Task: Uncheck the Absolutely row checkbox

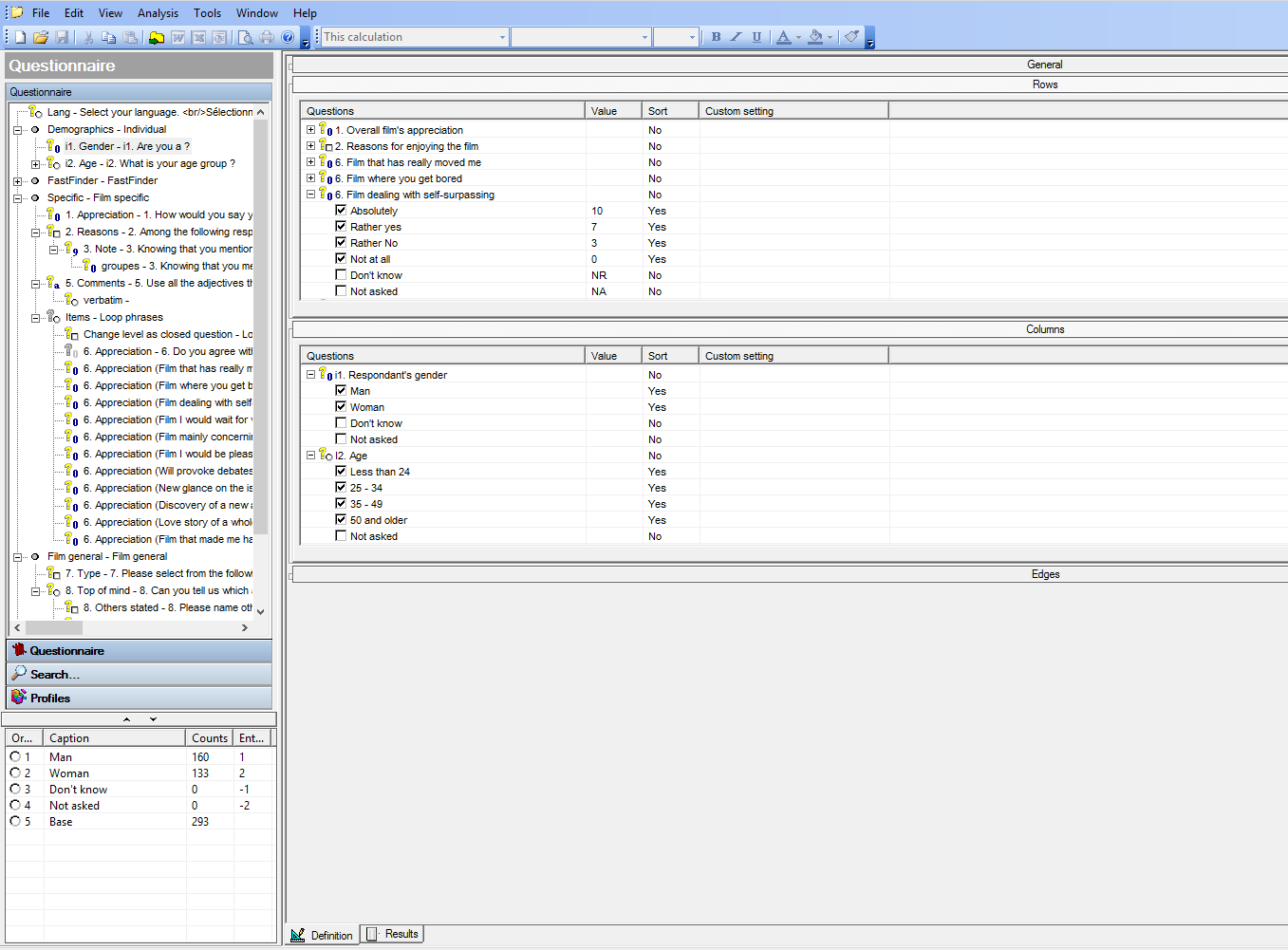Action: point(341,211)
